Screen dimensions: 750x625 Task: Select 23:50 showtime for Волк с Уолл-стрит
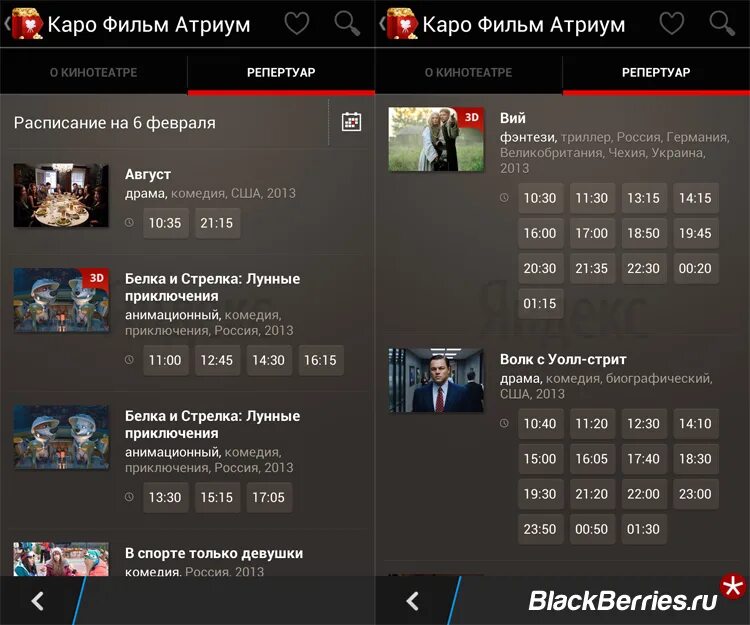tap(540, 529)
